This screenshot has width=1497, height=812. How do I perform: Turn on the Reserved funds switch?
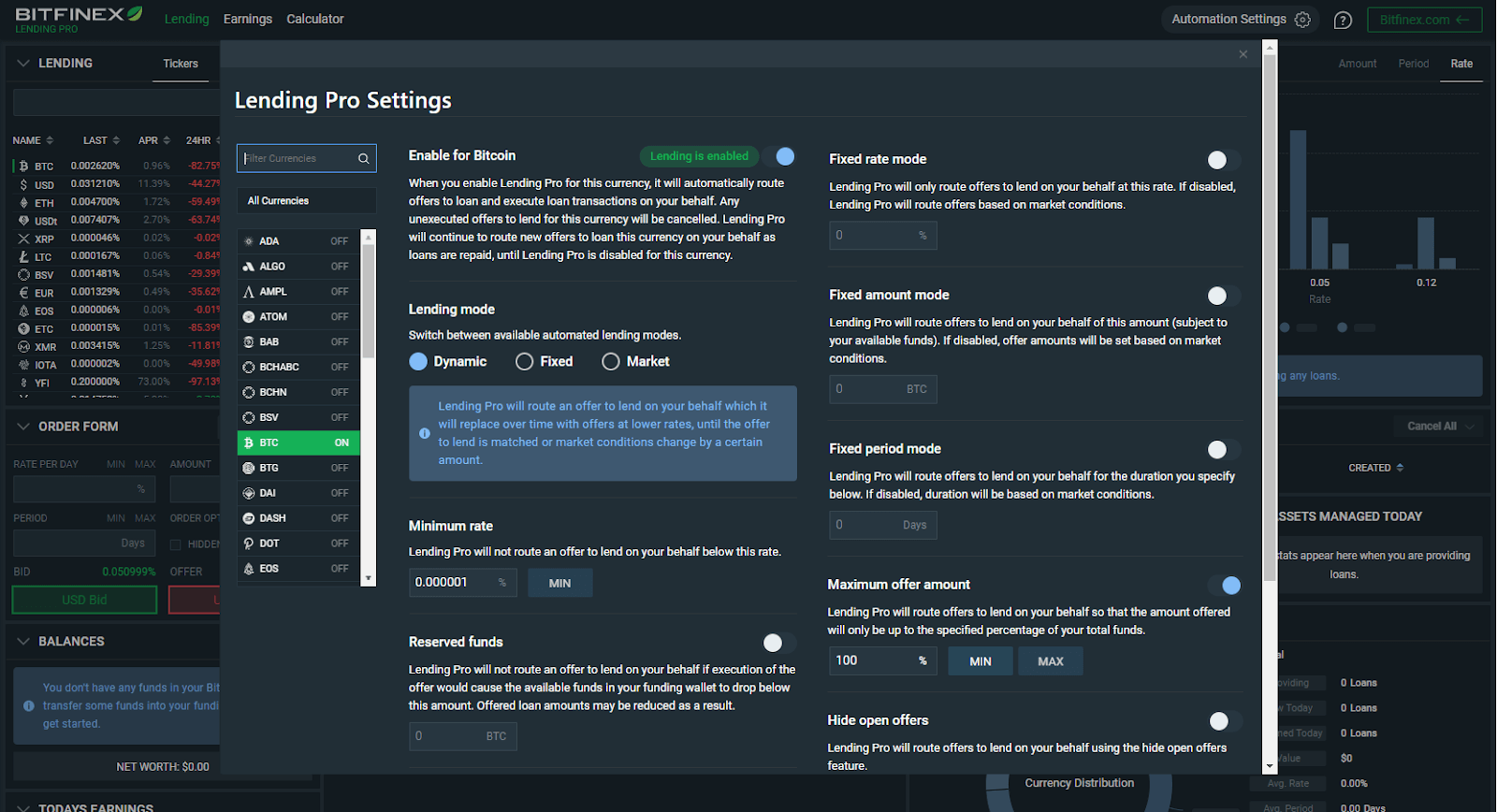(x=779, y=643)
